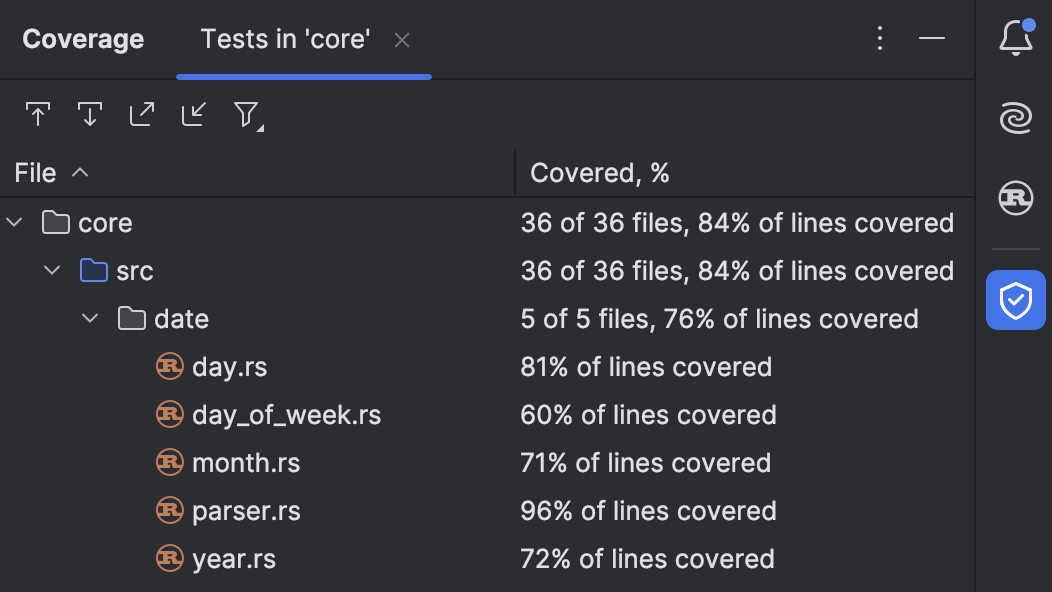
Task: Open the Coverage tool window options menu
Action: pos(879,37)
